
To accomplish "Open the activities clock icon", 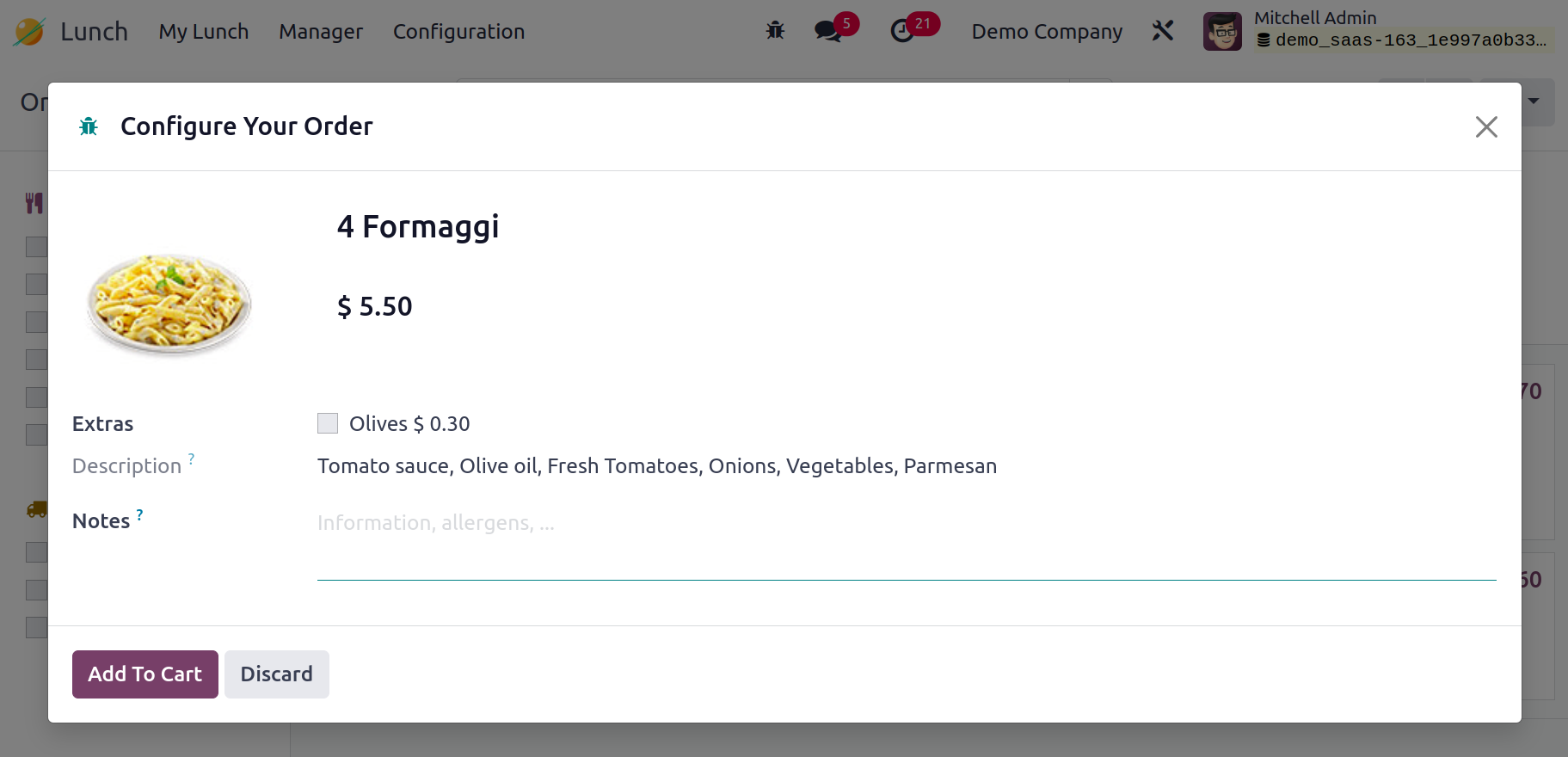I will (901, 31).
